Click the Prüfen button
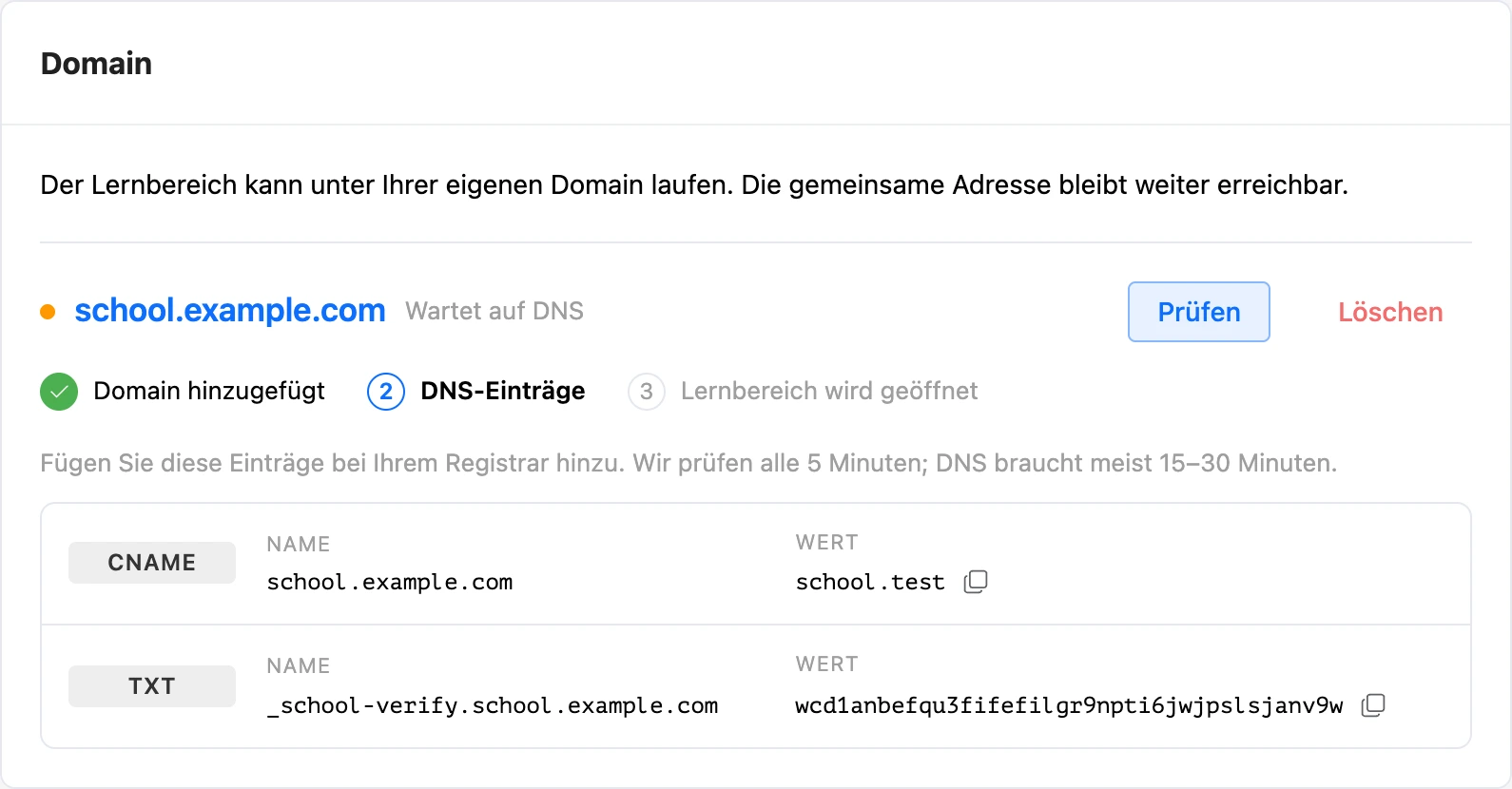The image size is (1512, 789). tap(1199, 312)
